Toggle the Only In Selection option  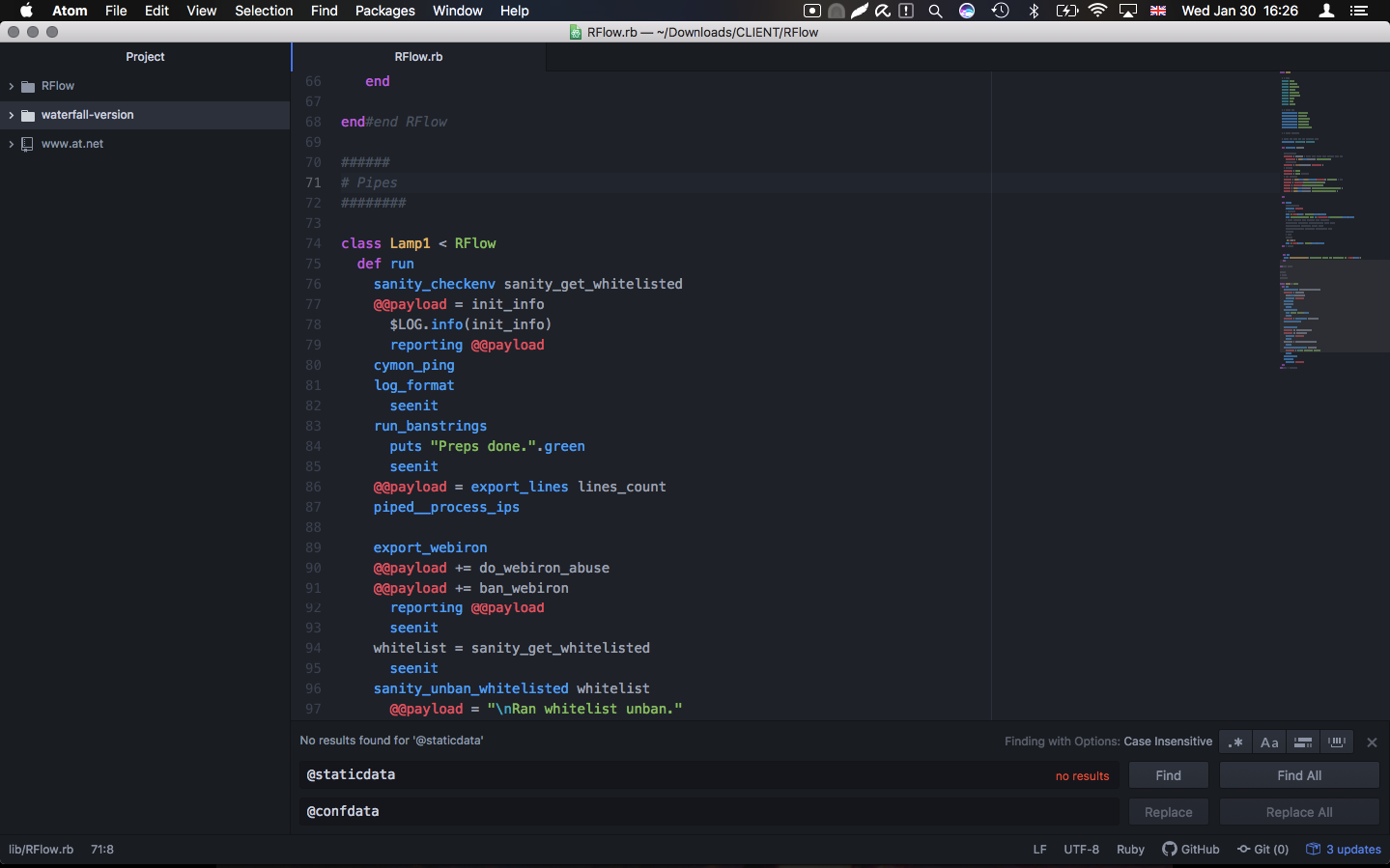point(1303,742)
